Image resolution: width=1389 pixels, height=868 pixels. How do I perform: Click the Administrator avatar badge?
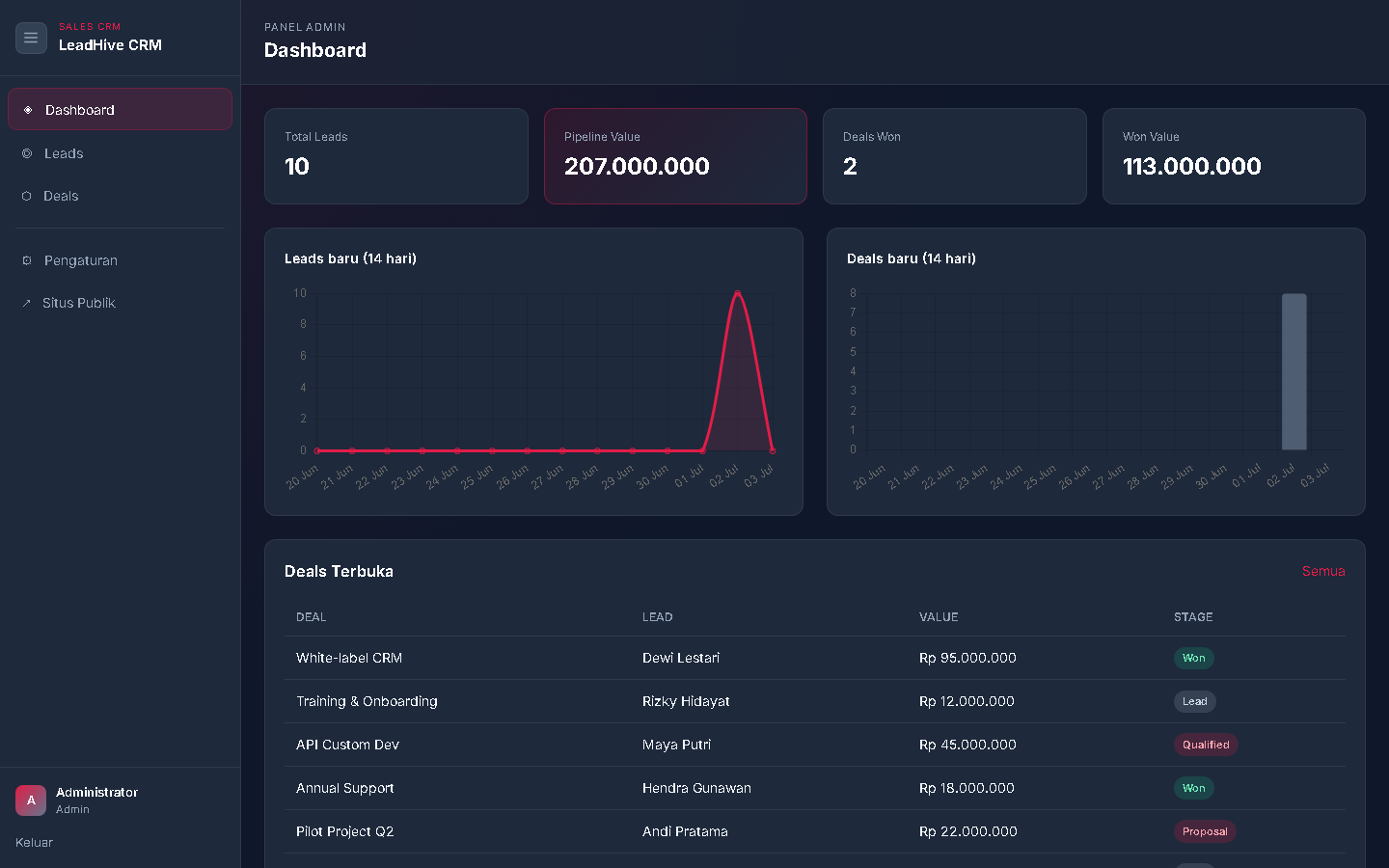[31, 800]
